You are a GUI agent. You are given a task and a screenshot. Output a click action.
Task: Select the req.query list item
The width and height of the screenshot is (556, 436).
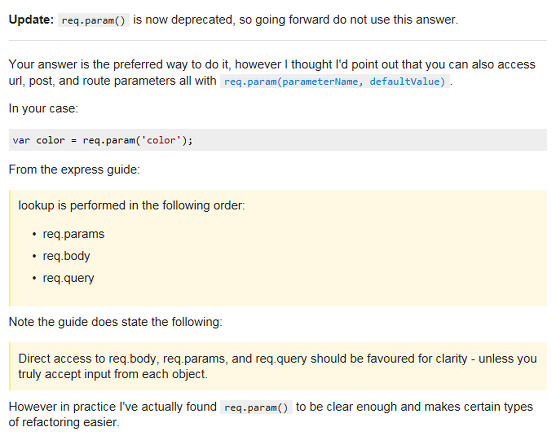pos(68,278)
